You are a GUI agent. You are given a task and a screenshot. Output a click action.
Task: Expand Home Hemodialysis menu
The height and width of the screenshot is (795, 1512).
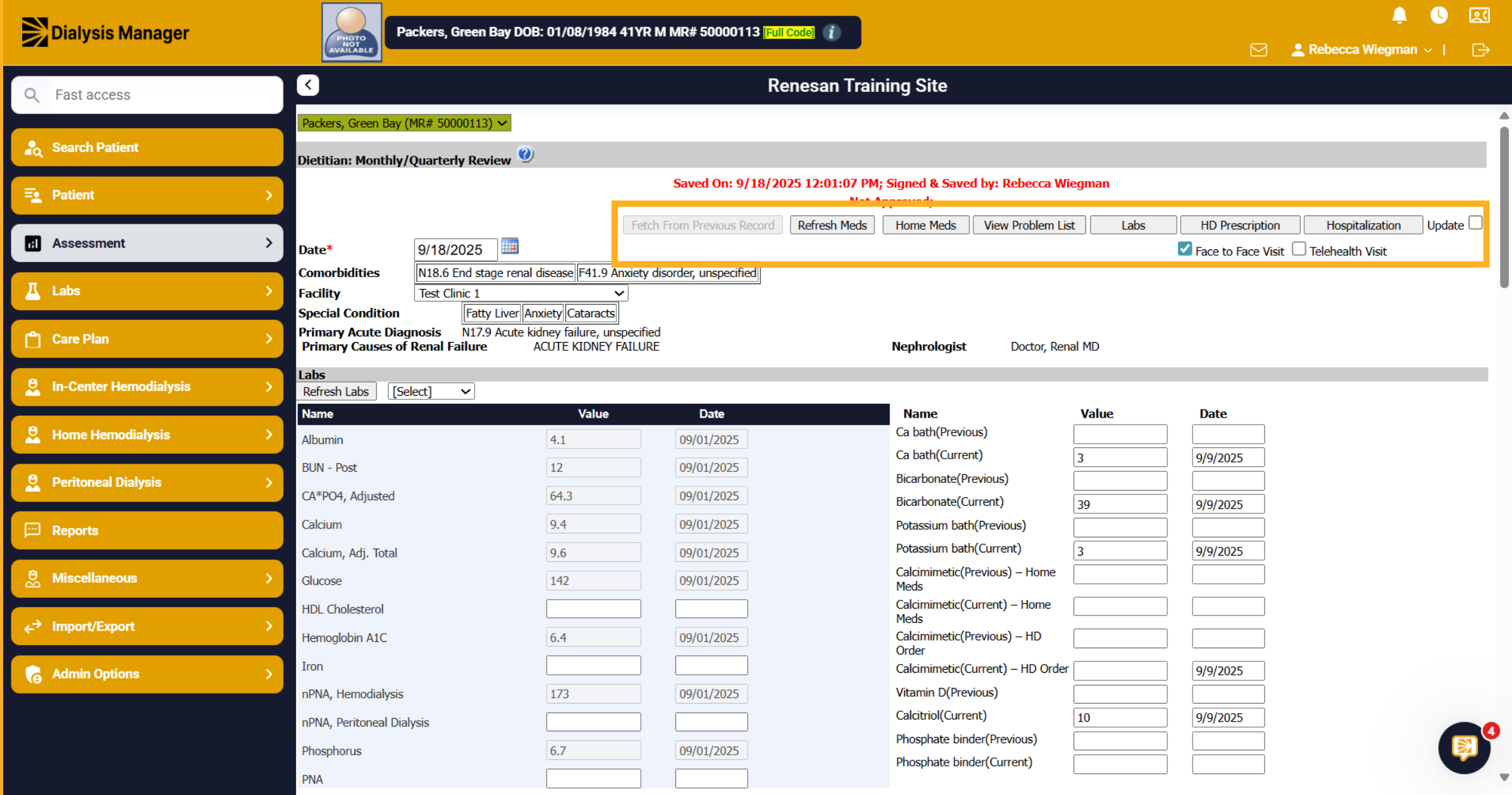point(147,435)
